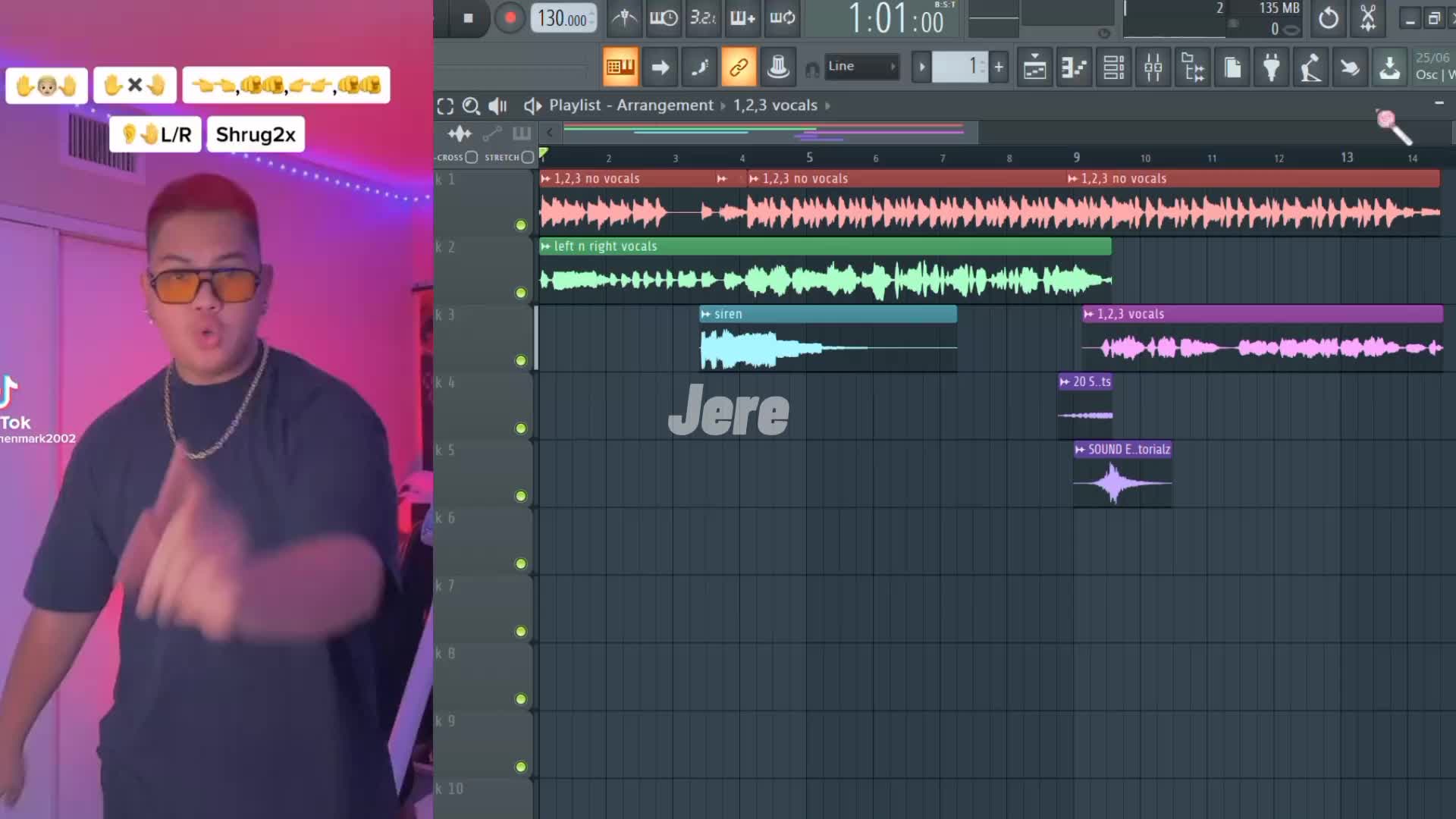Open the Piano roll view
The height and width of the screenshot is (819, 1456).
tap(1074, 67)
